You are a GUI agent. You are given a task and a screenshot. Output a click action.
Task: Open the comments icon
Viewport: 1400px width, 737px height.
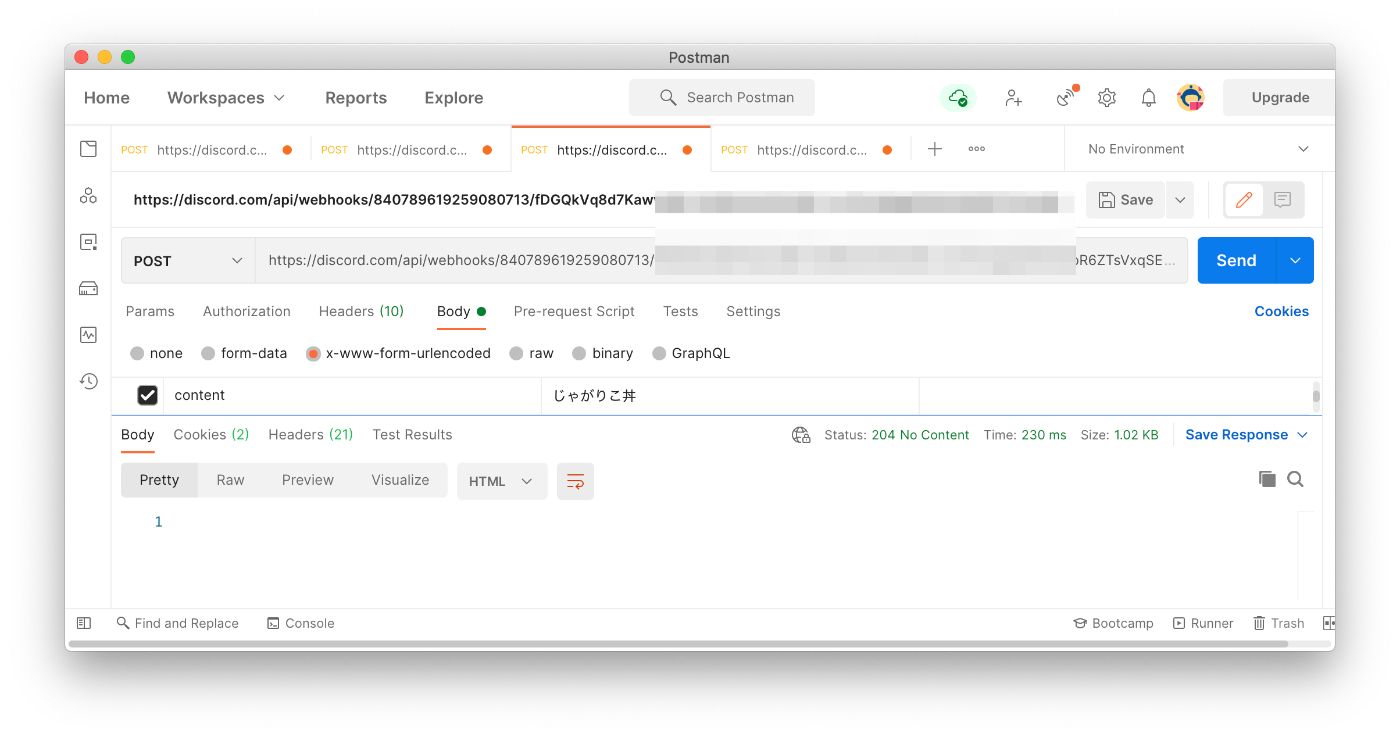click(x=1283, y=200)
